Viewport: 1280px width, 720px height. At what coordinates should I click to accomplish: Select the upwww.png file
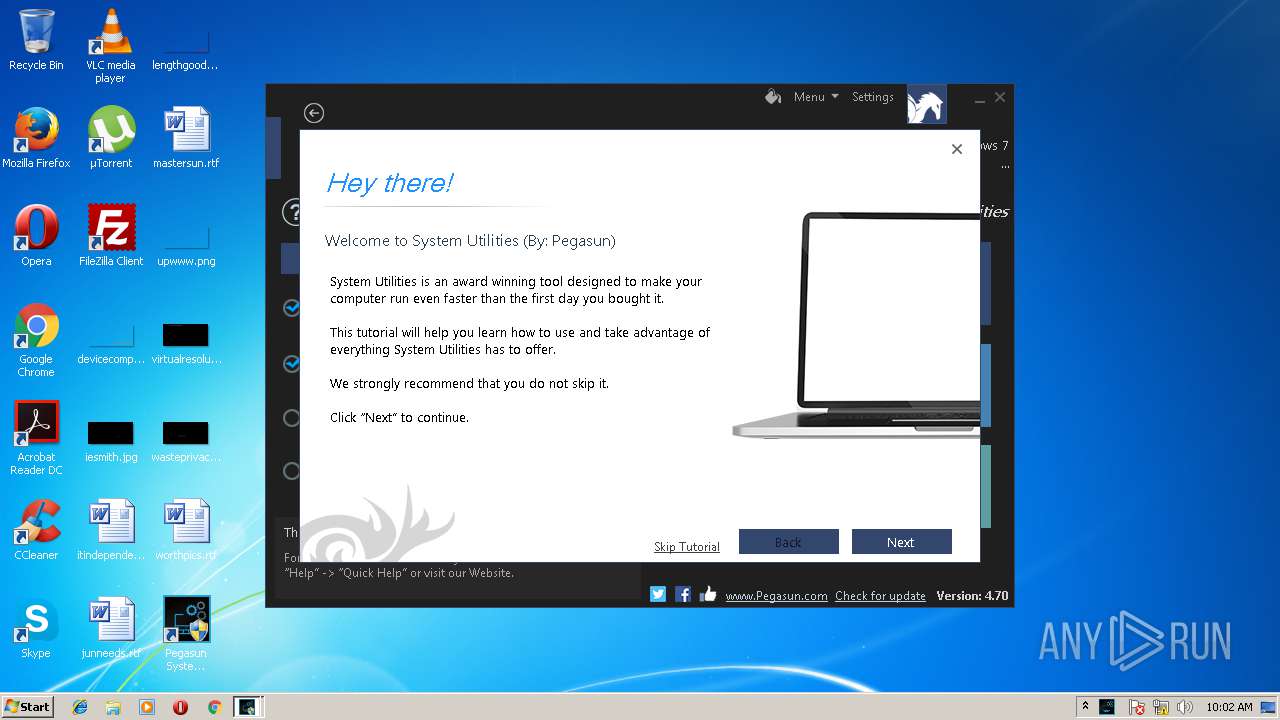186,247
